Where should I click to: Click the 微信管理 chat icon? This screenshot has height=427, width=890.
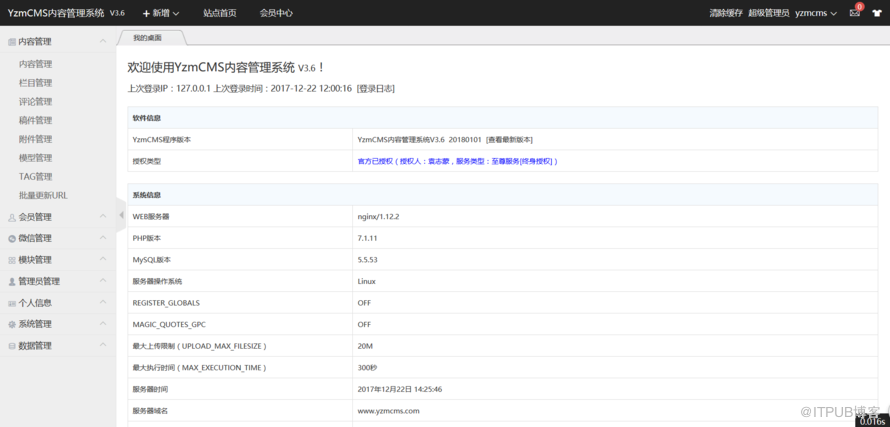pyautogui.click(x=12, y=238)
